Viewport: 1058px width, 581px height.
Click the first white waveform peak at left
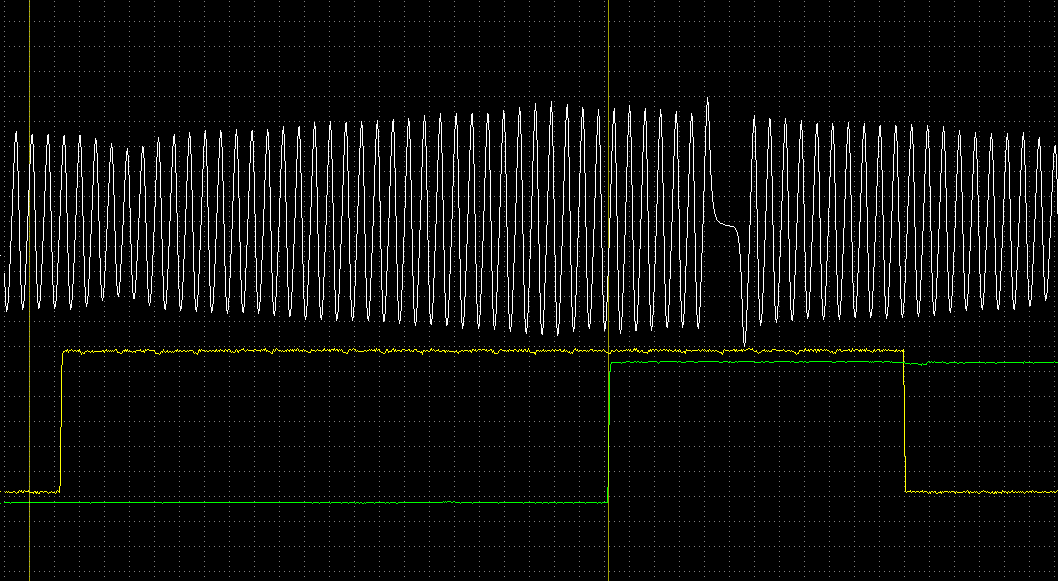[x=16, y=133]
